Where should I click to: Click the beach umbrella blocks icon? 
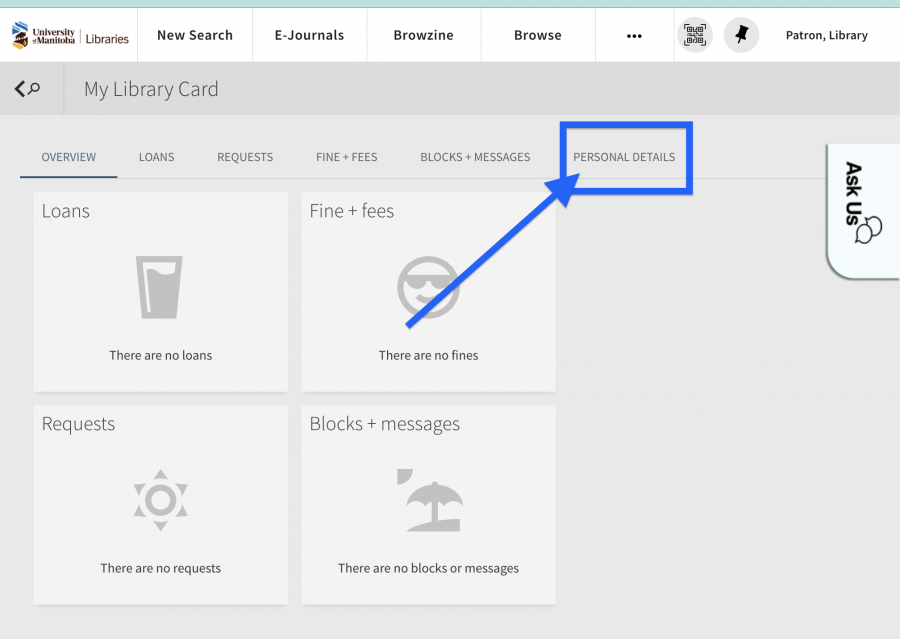[x=428, y=498]
